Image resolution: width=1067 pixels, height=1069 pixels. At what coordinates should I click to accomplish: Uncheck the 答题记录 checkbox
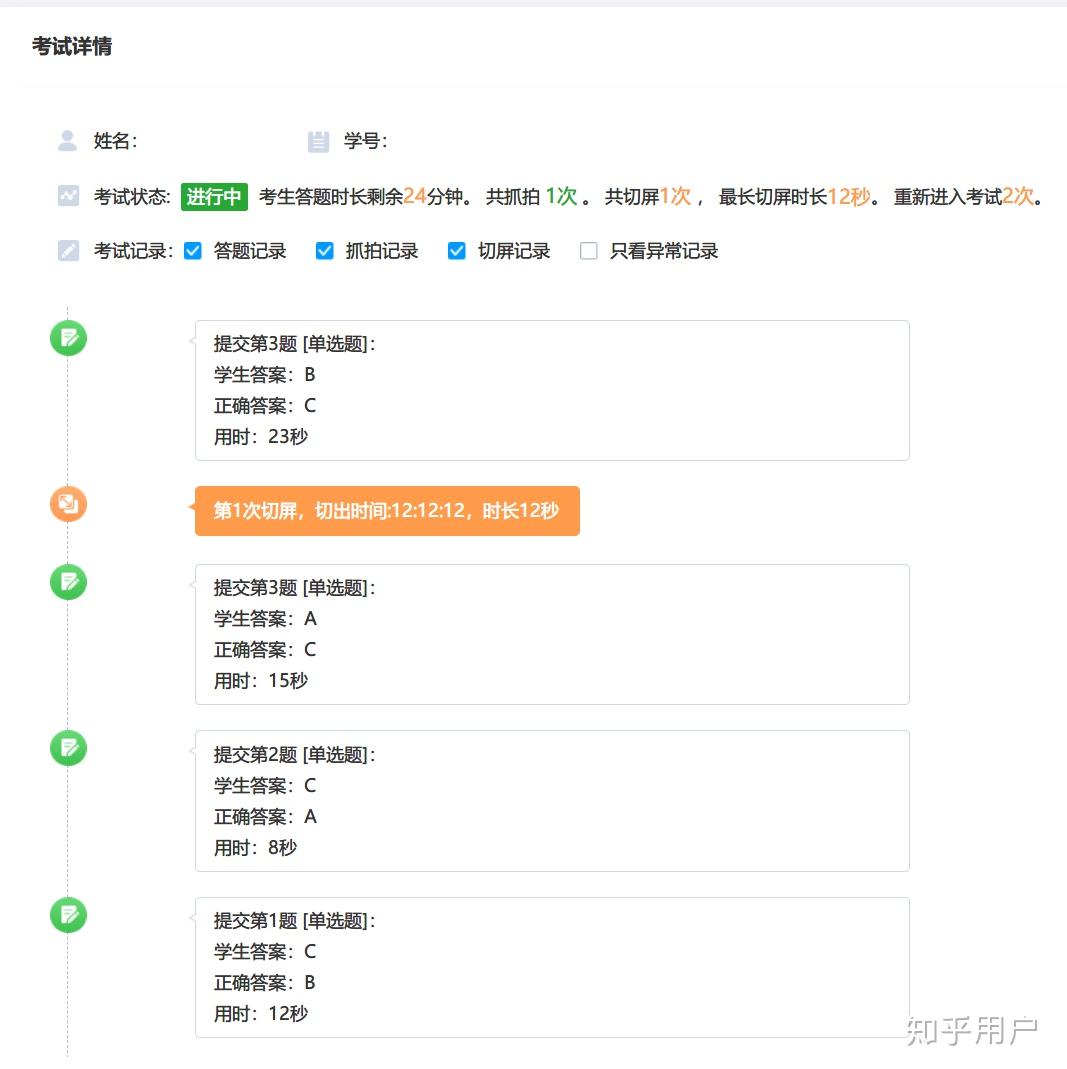[193, 251]
